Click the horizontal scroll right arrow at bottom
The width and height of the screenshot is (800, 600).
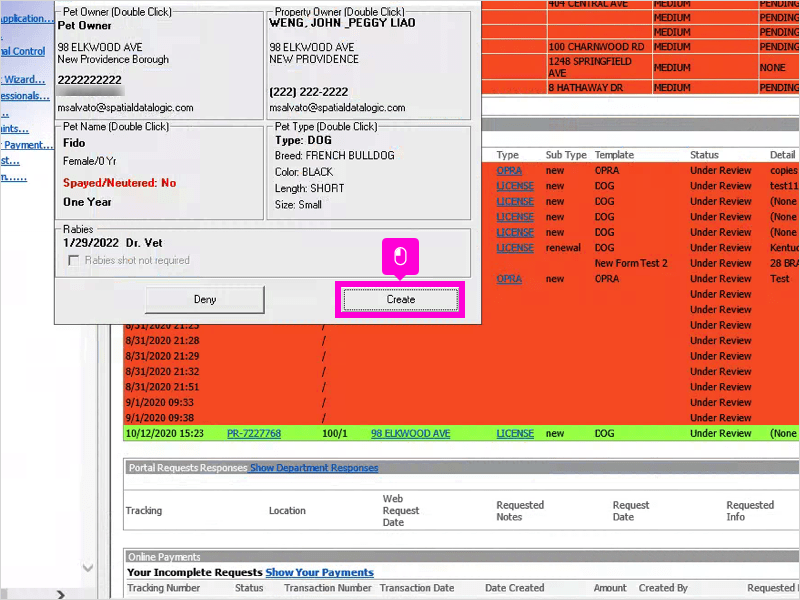[x=61, y=595]
